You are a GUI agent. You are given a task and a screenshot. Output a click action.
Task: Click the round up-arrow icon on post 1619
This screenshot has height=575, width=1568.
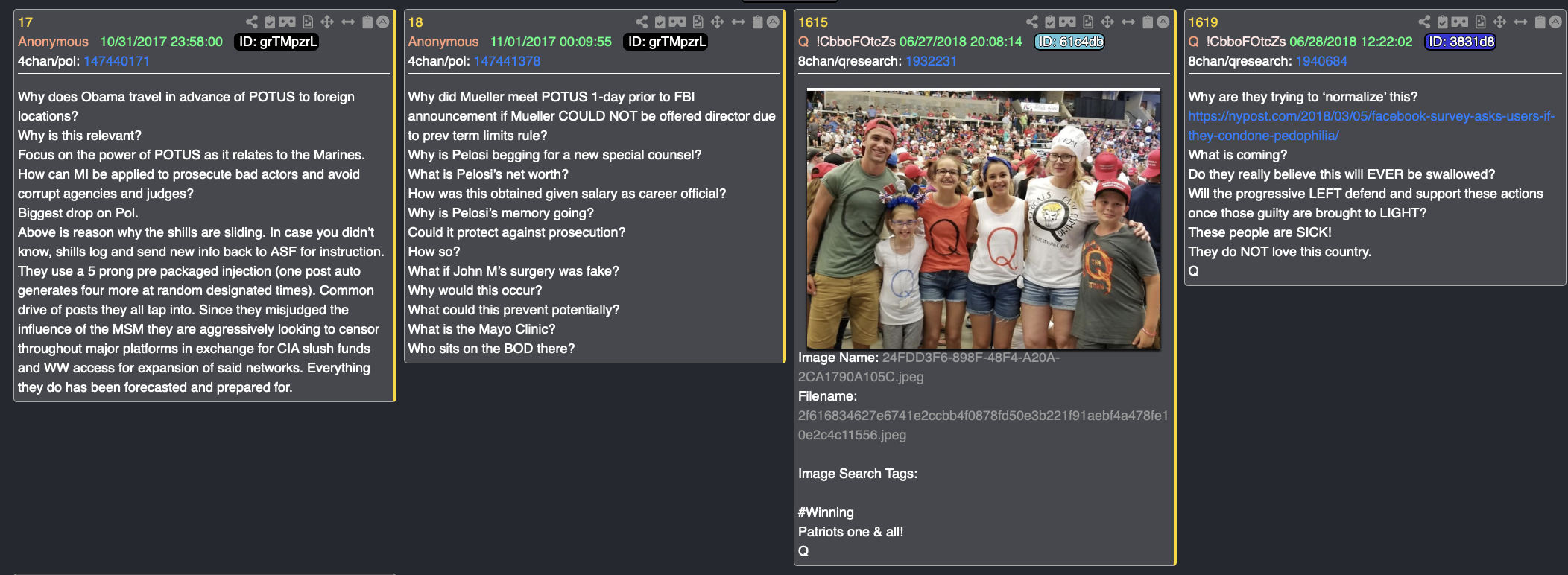point(1555,22)
